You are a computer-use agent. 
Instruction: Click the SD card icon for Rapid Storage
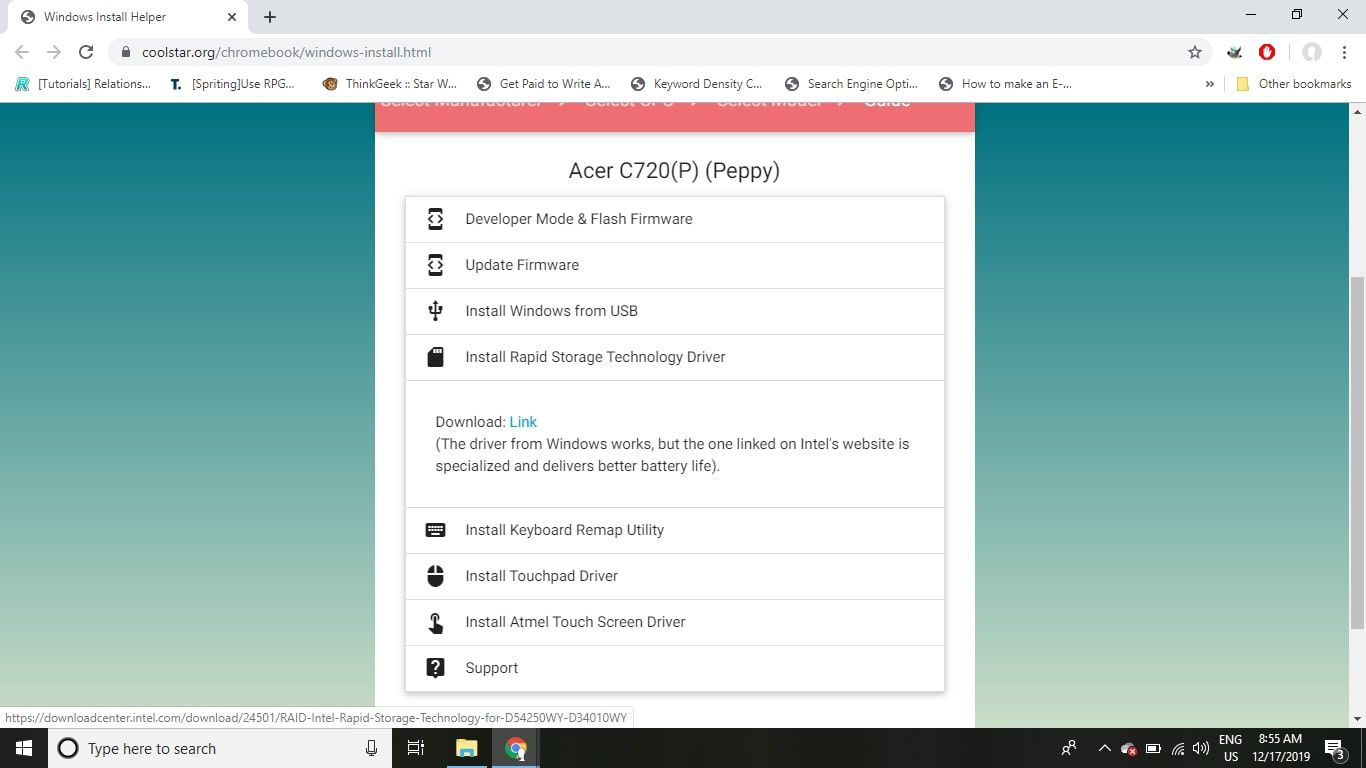tap(435, 357)
